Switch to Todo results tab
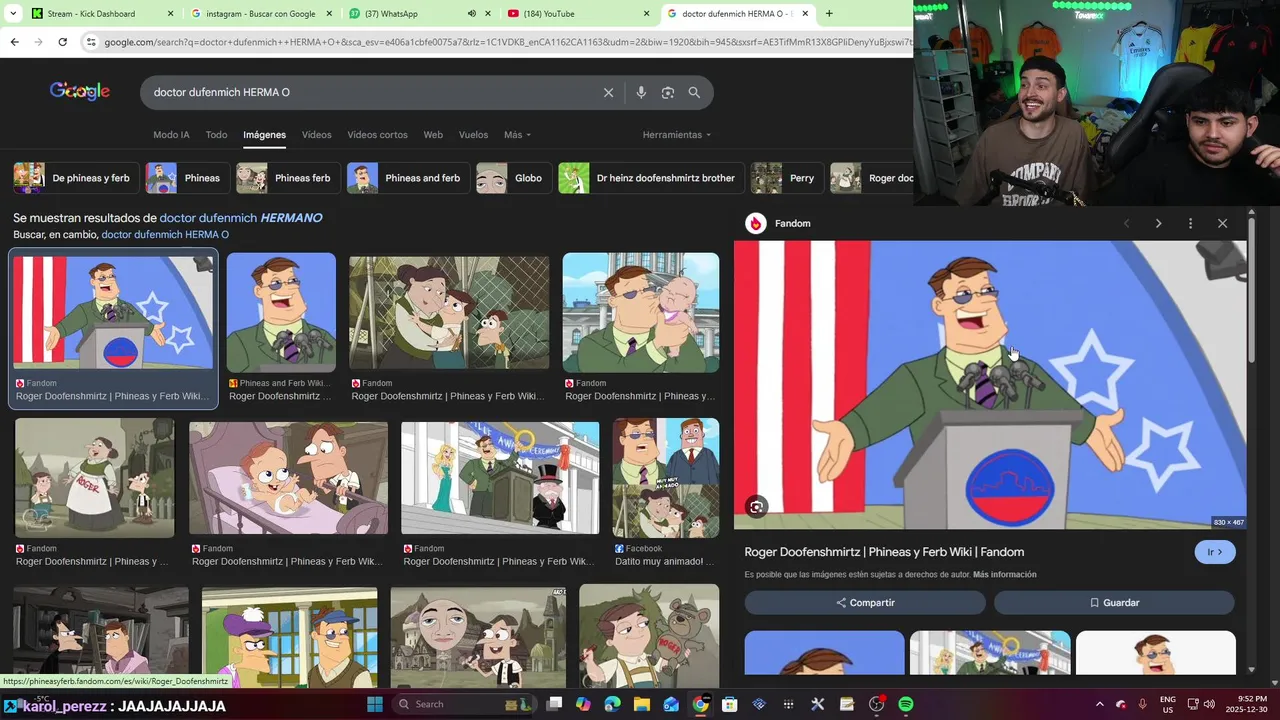This screenshot has width=1280, height=720. [216, 135]
